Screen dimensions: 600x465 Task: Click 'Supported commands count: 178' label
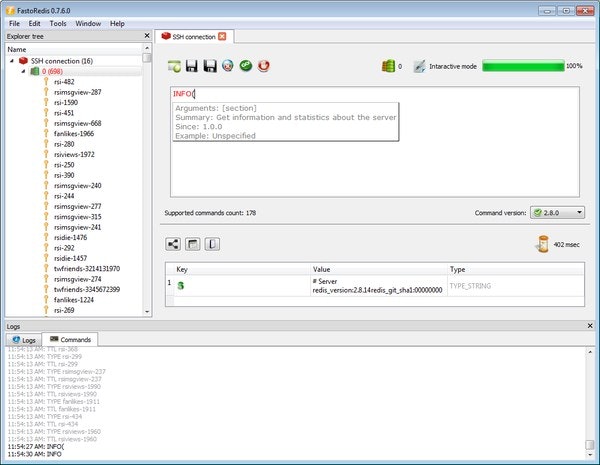(x=210, y=213)
